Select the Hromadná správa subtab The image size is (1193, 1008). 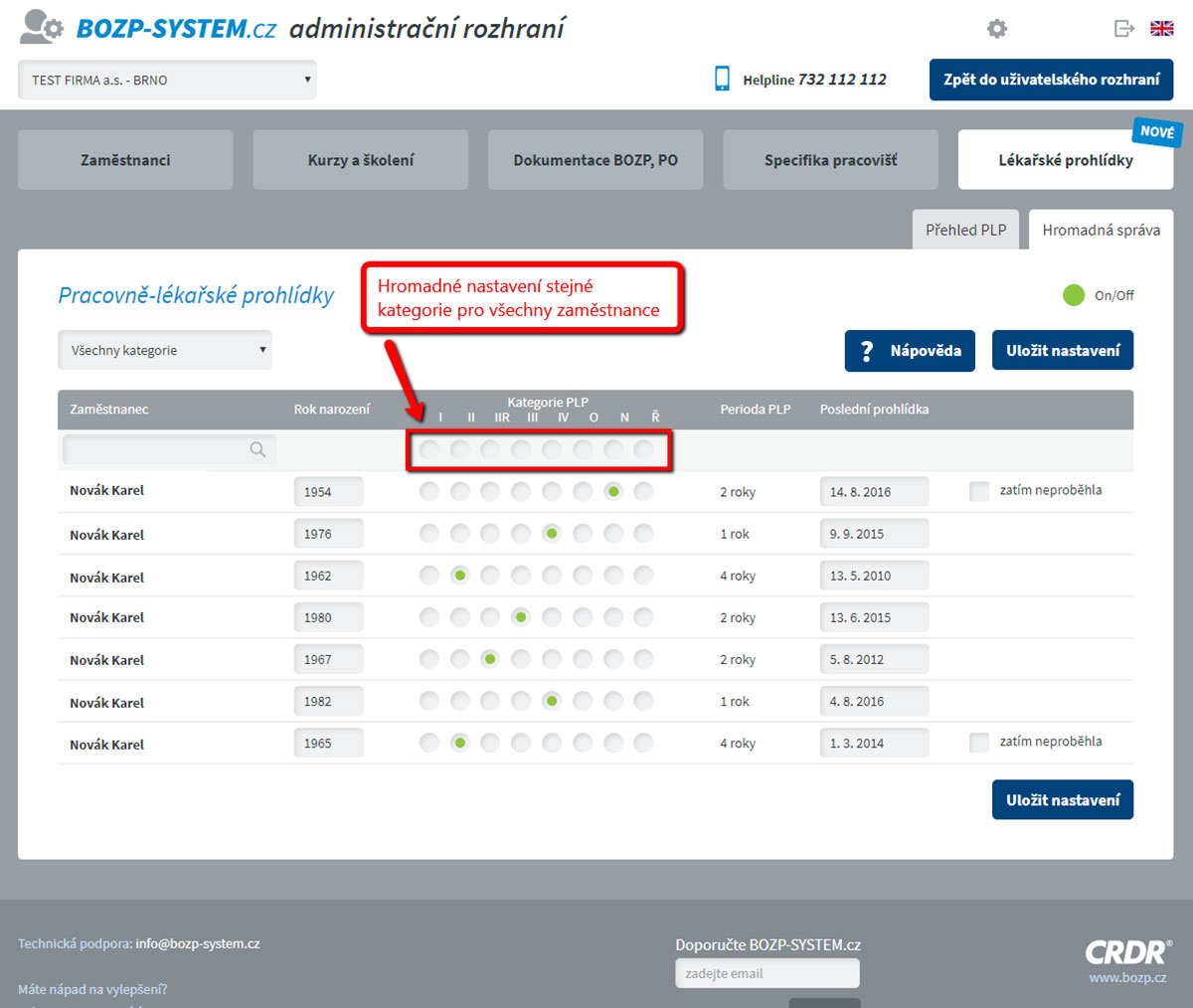1102,230
